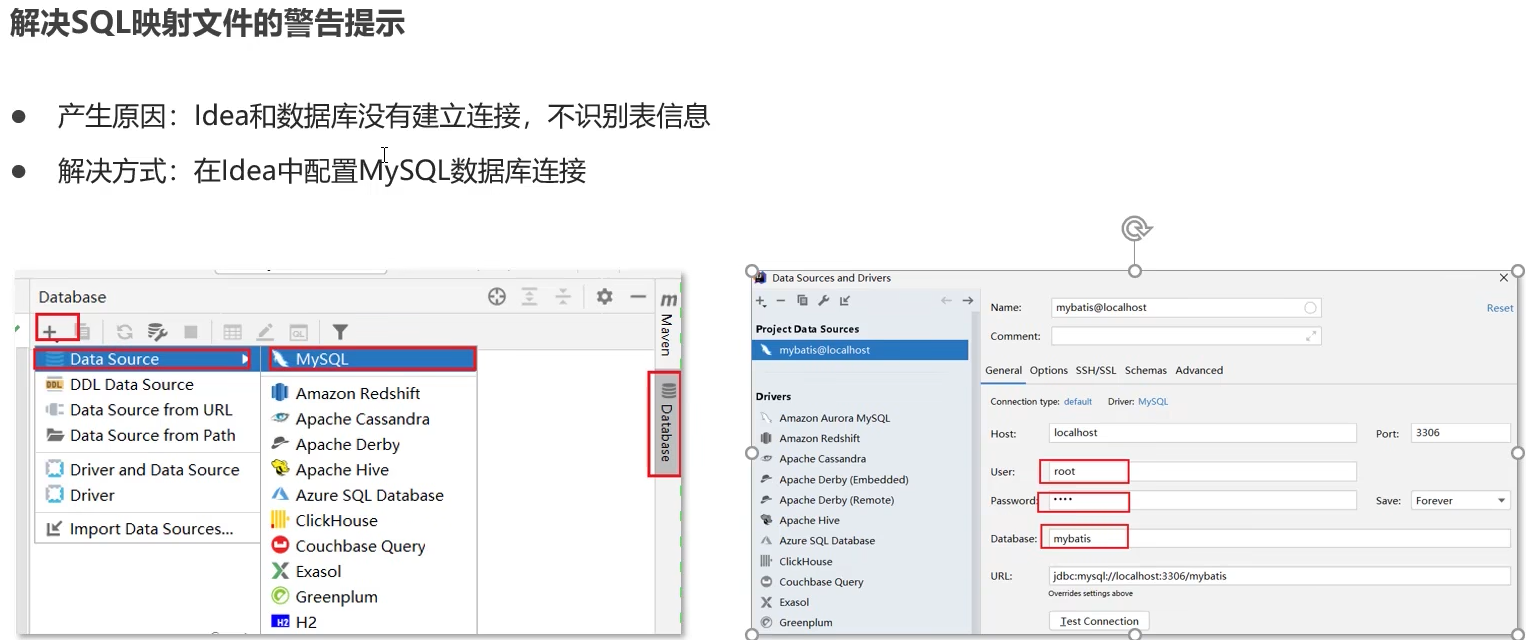The width and height of the screenshot is (1526, 640).
Task: Click Collapse All icon in Database header
Action: tap(564, 296)
